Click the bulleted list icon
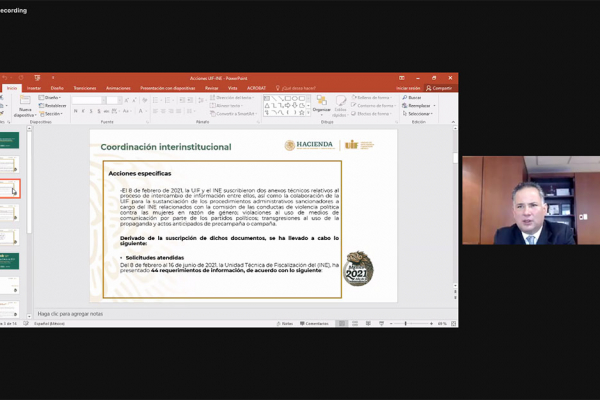The width and height of the screenshot is (600, 400). (155, 100)
